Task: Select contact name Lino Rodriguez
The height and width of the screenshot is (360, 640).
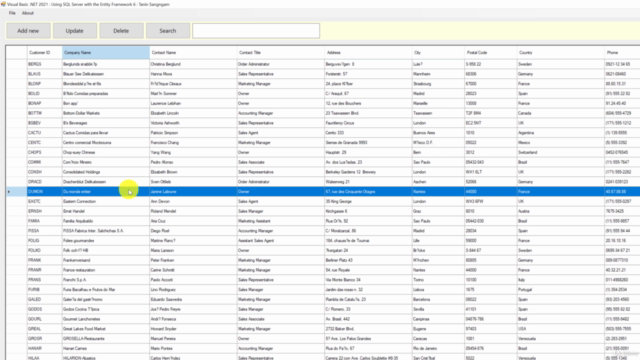Action: tap(193, 289)
